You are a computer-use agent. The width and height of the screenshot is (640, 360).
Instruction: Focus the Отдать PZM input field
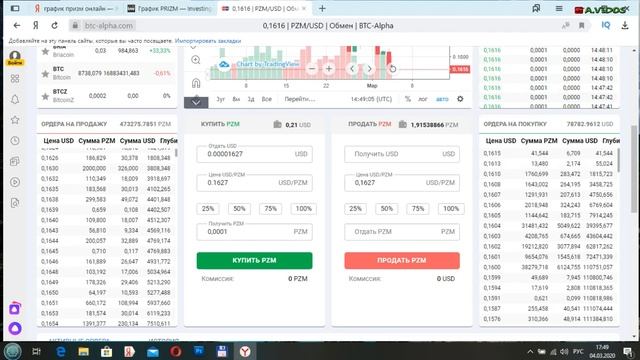[402, 232]
